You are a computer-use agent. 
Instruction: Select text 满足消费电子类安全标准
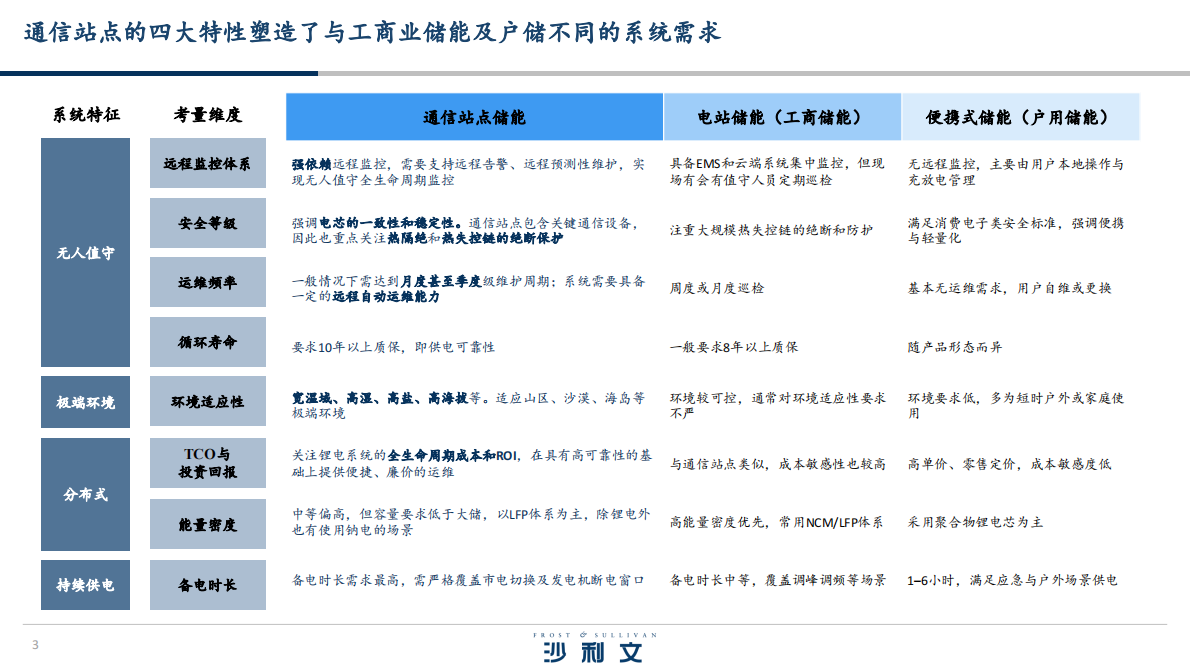point(1015,231)
